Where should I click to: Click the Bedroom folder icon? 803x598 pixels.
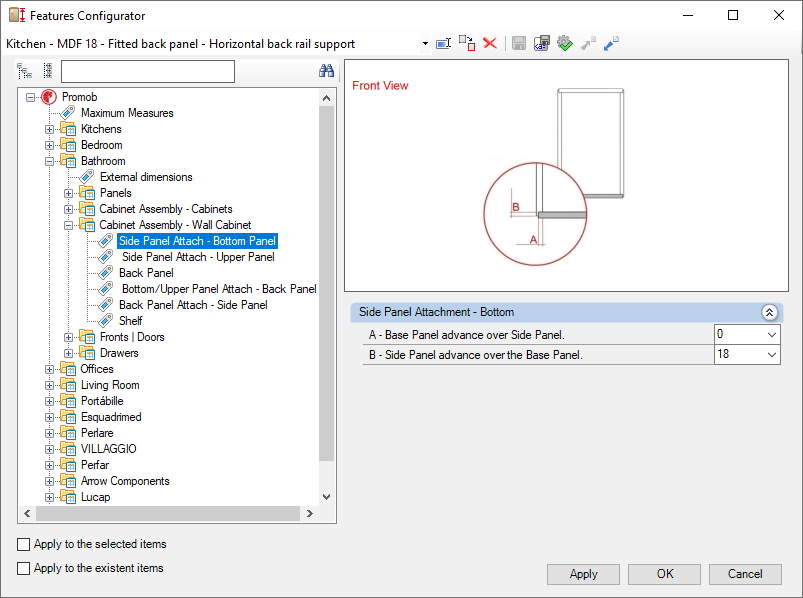(68, 145)
